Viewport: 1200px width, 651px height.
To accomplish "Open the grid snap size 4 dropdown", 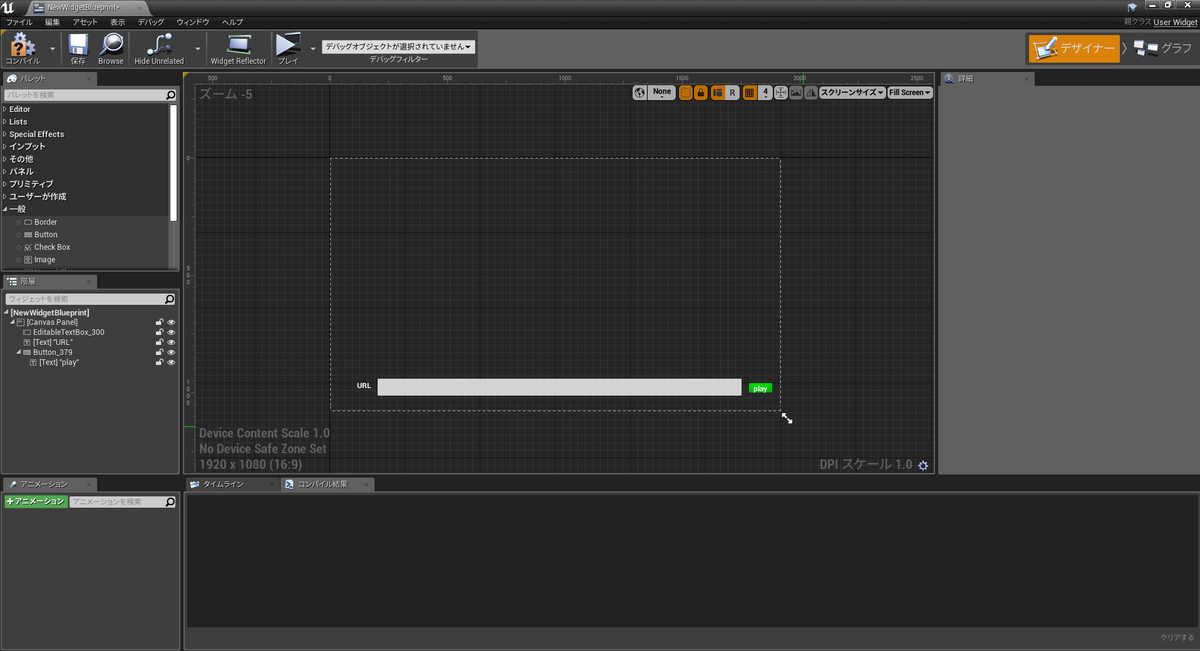I will tap(765, 92).
